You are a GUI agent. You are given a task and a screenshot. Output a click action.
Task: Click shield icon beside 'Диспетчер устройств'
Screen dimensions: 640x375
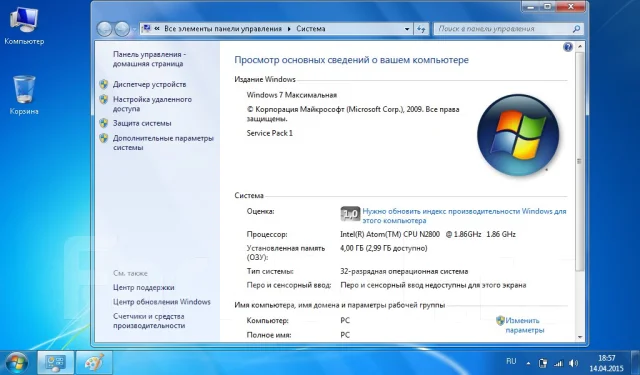[104, 84]
